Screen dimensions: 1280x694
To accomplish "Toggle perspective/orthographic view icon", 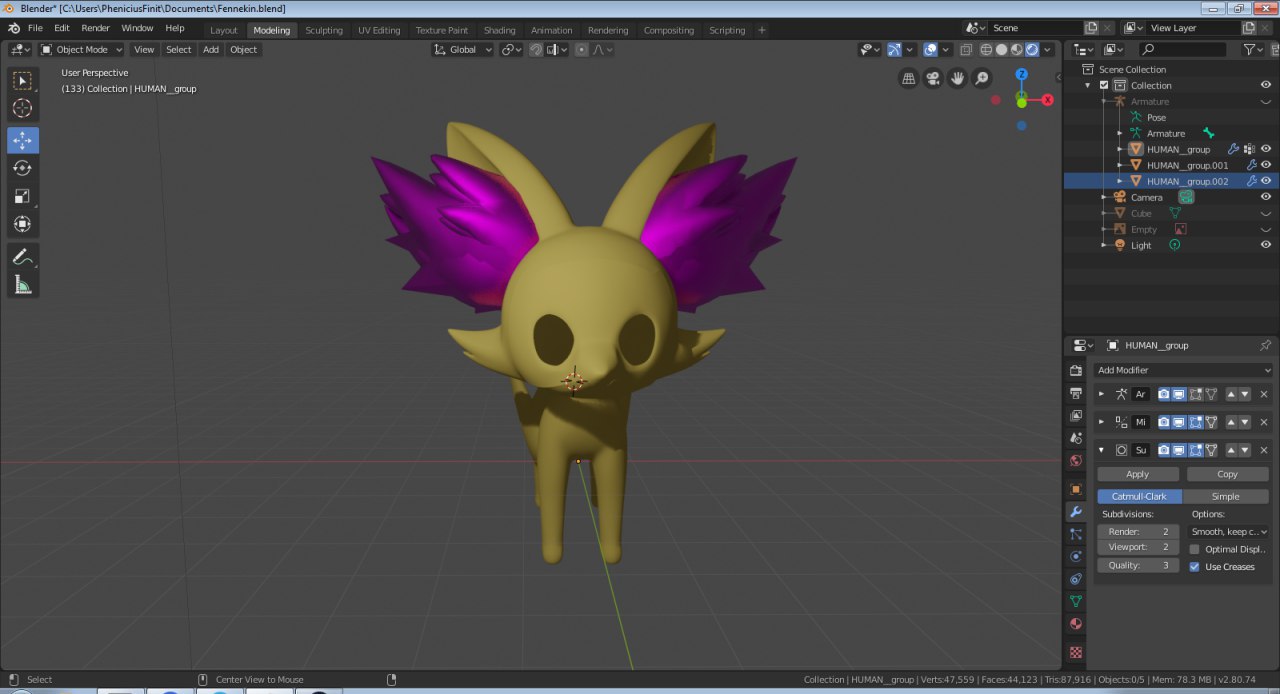I will coord(909,78).
